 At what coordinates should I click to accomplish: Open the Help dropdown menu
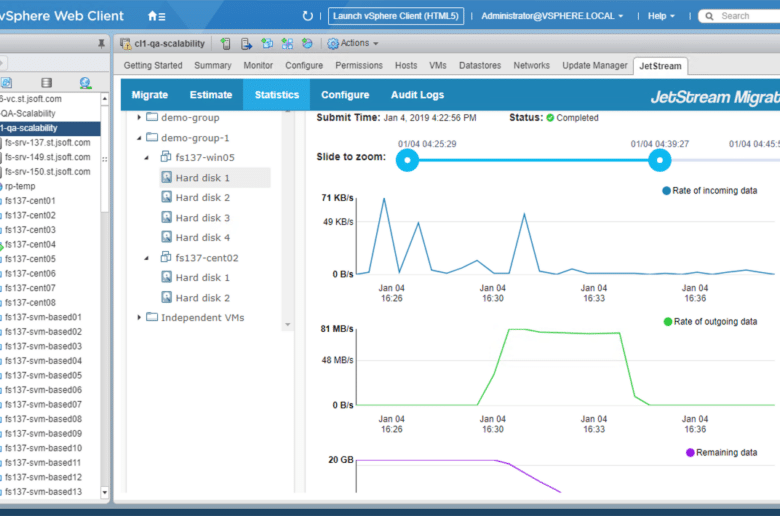point(661,16)
